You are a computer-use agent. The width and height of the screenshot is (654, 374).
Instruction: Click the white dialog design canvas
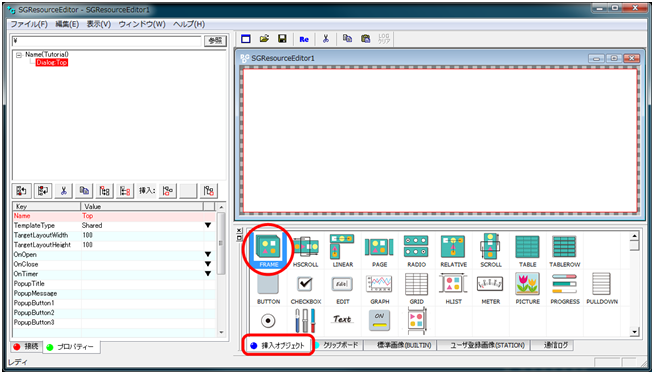(x=440, y=141)
